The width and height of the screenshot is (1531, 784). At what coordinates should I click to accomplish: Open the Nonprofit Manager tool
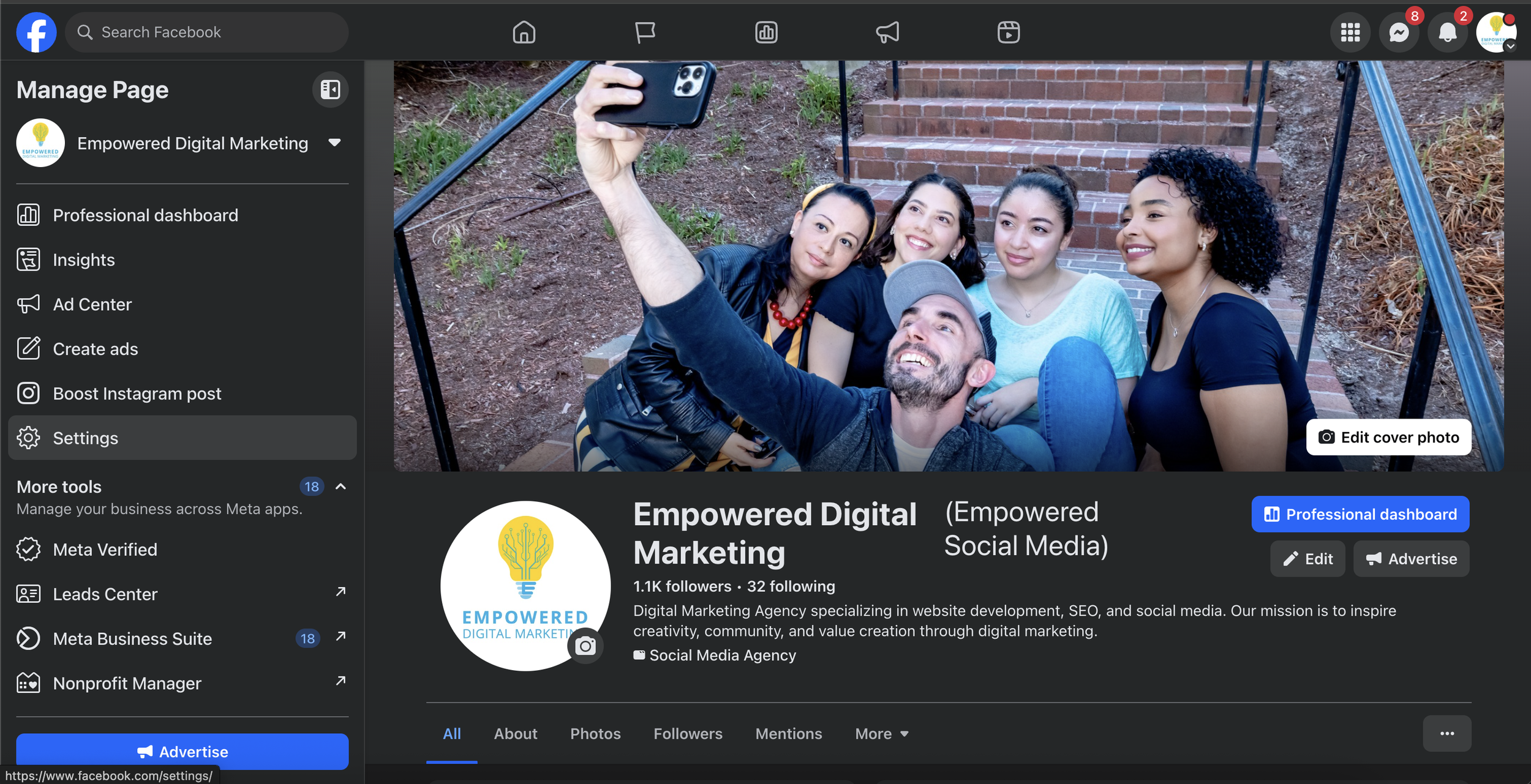point(127,683)
